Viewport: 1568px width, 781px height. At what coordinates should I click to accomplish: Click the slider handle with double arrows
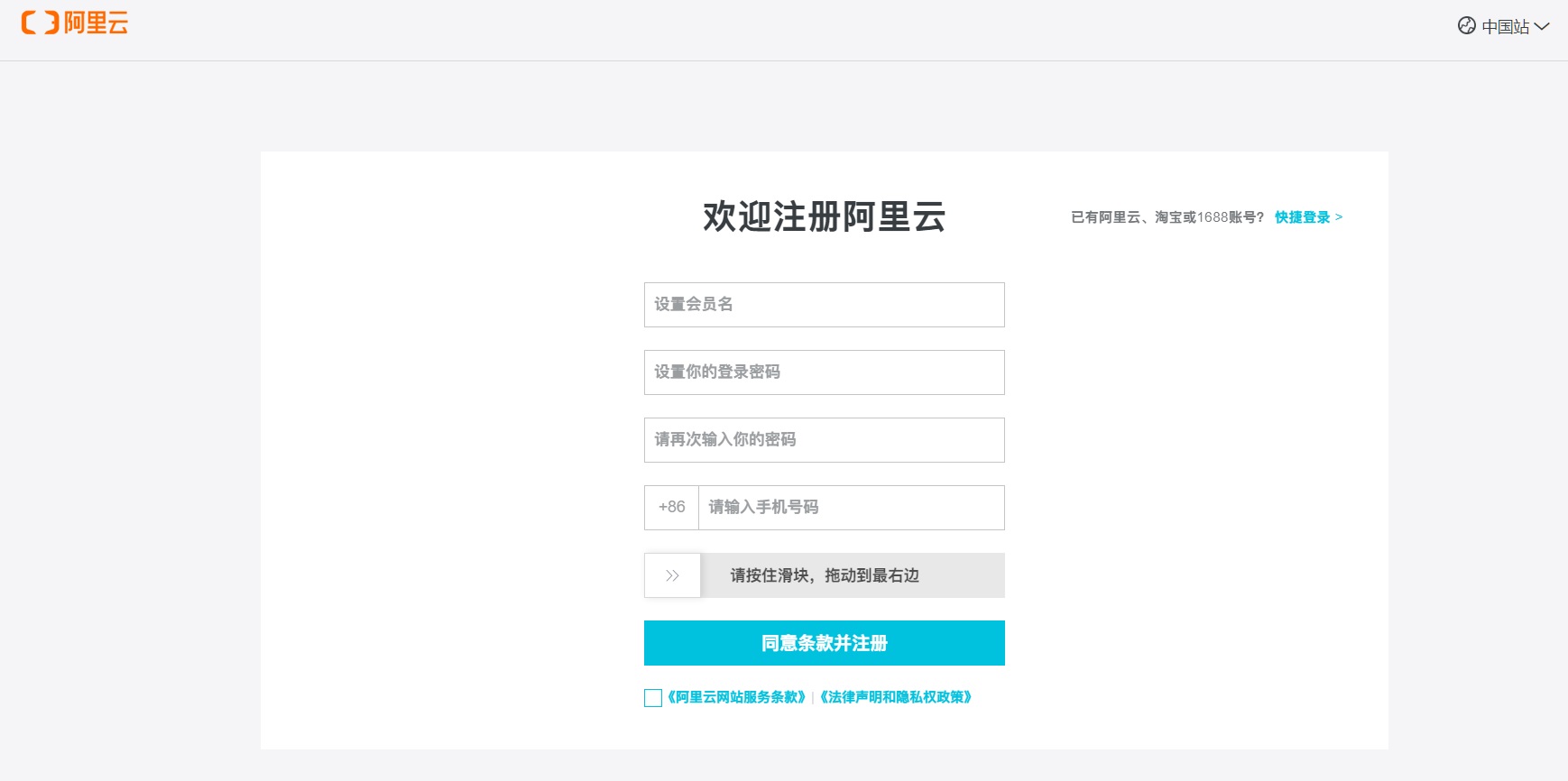click(672, 575)
